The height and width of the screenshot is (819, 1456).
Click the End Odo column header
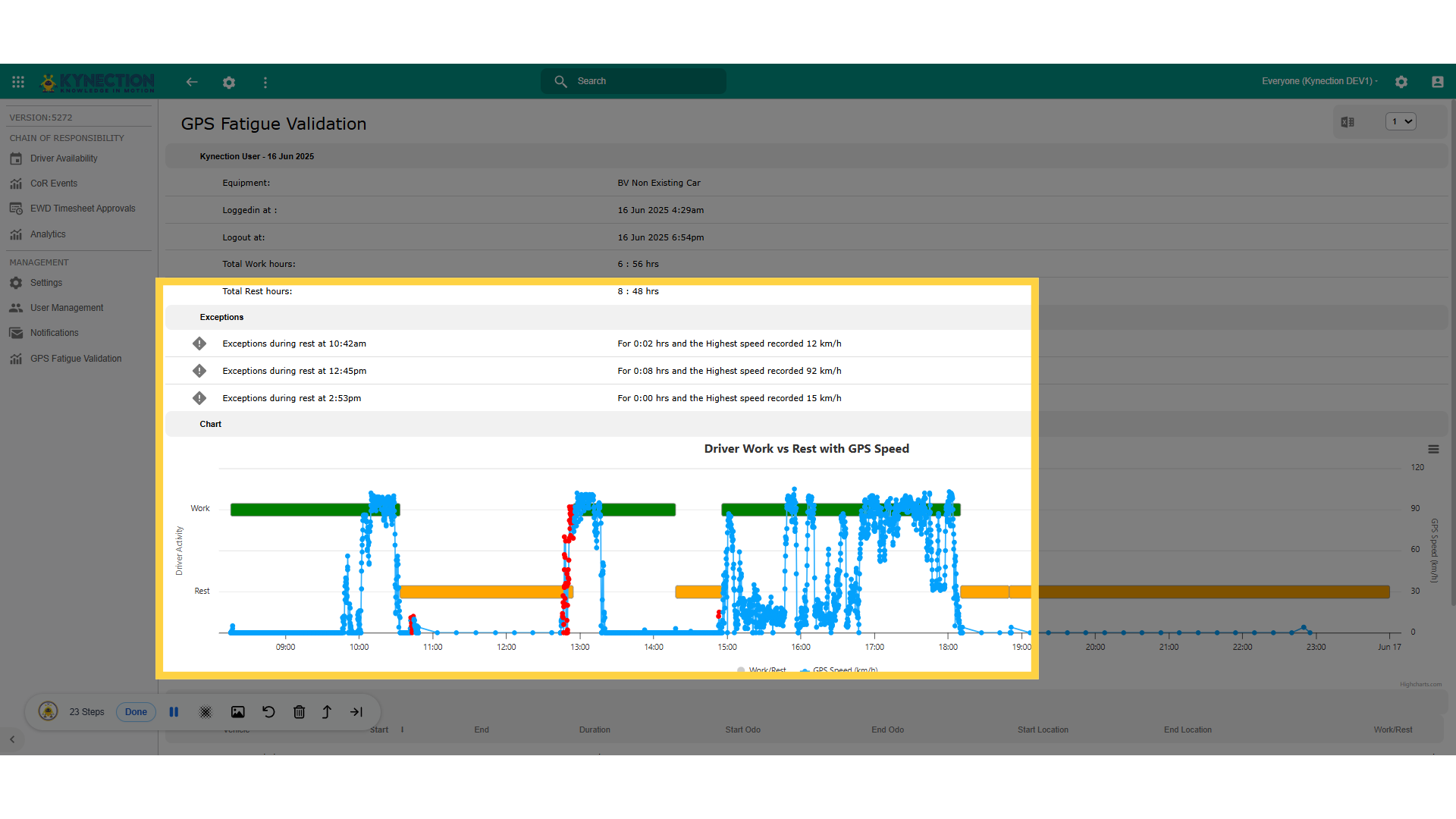(887, 730)
